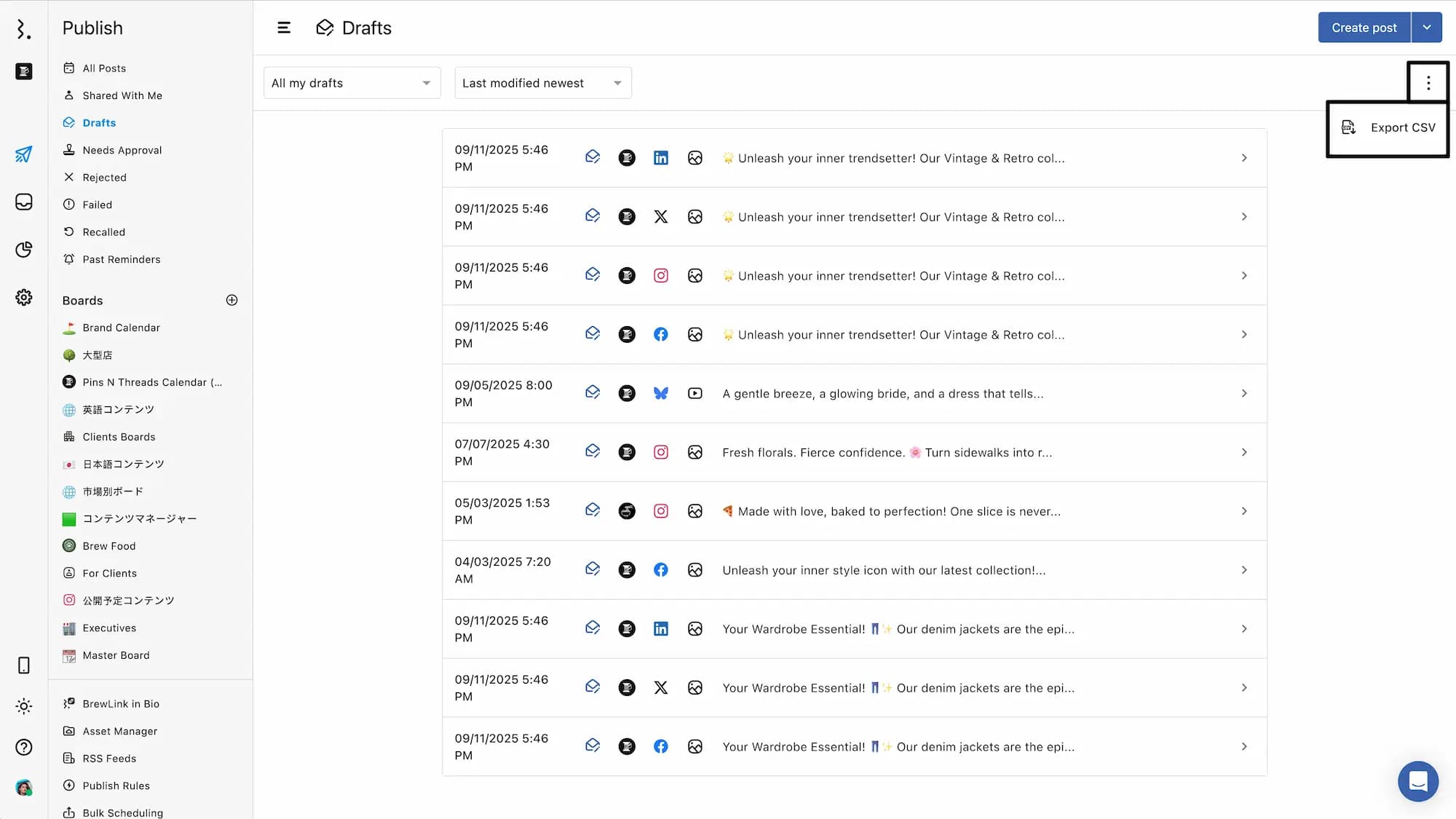Open the Asset Manager link
This screenshot has width=1456, height=819.
(119, 731)
